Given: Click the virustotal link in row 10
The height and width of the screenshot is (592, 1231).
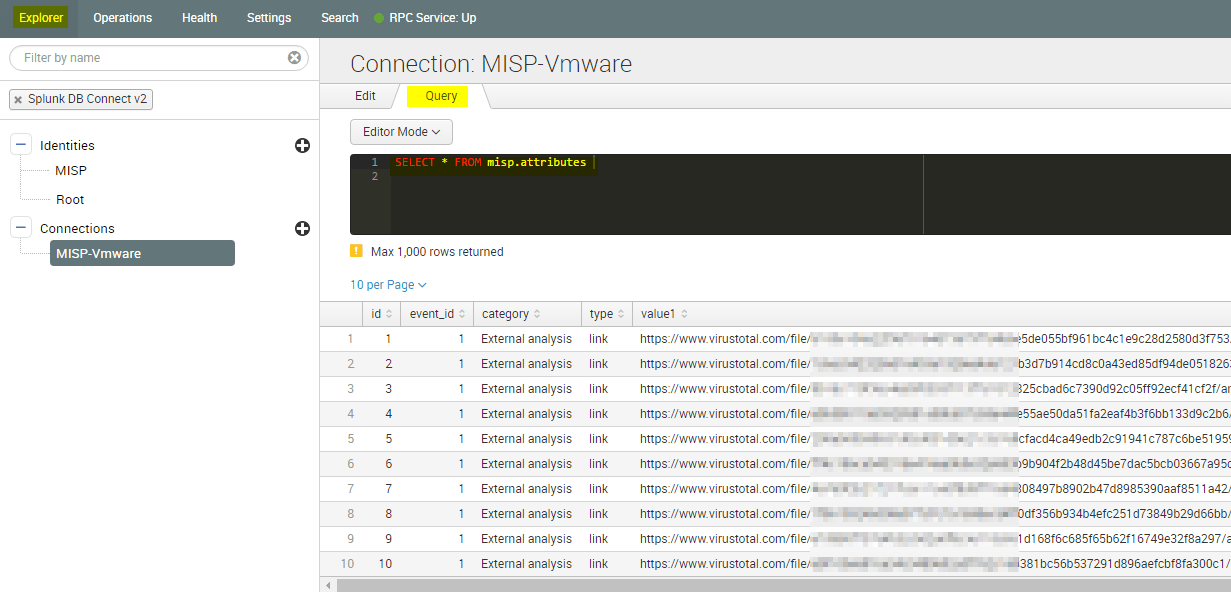Looking at the screenshot, I should click(x=935, y=564).
